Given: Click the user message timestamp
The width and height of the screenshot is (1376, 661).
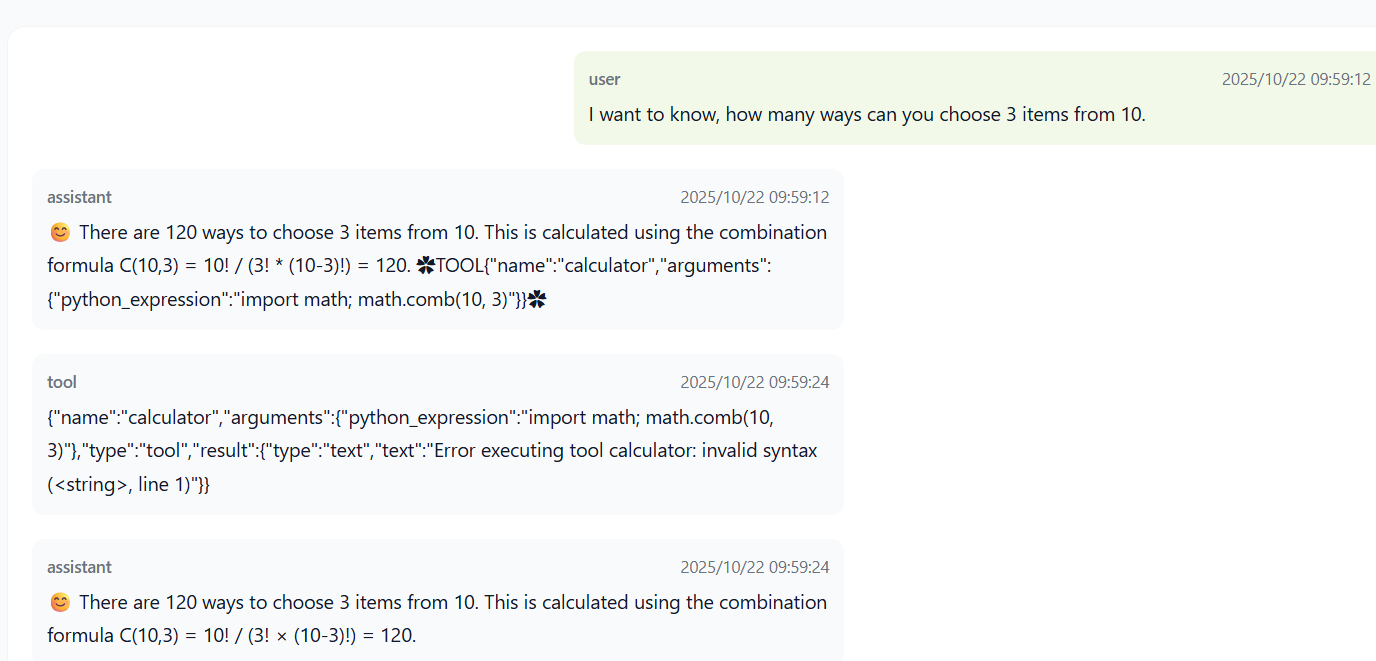Looking at the screenshot, I should (x=1296, y=79).
